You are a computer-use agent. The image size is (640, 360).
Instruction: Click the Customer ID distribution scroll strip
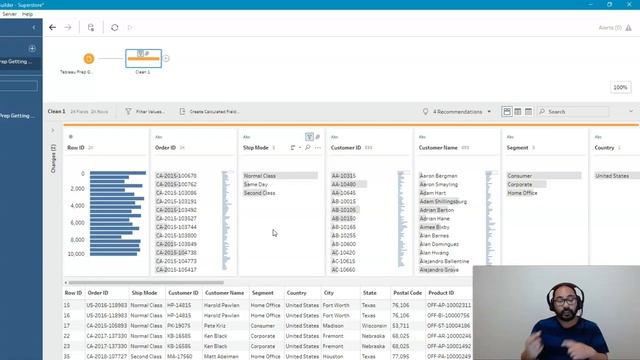[x=402, y=219]
